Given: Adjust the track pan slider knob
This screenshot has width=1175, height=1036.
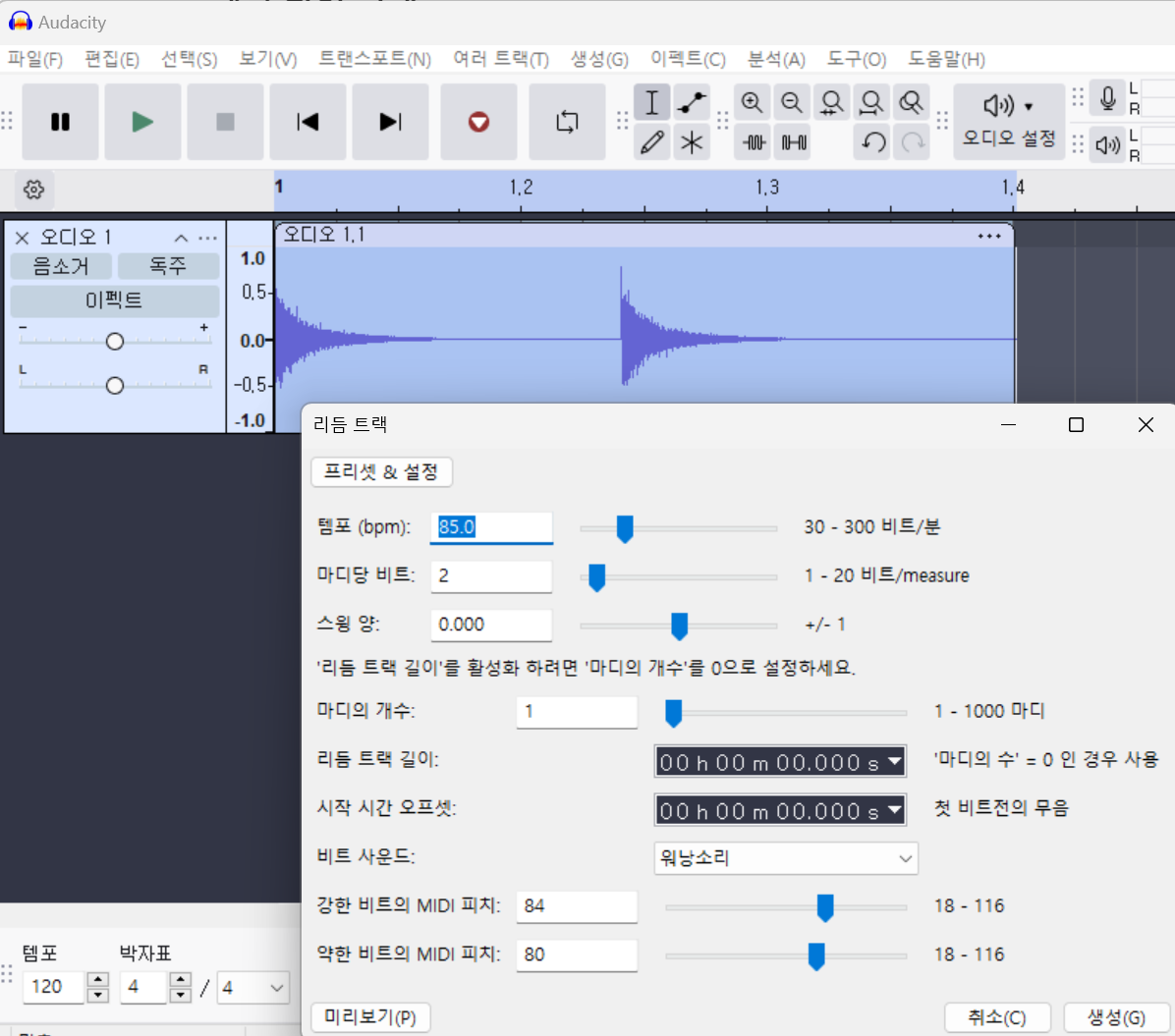Looking at the screenshot, I should point(115,385).
